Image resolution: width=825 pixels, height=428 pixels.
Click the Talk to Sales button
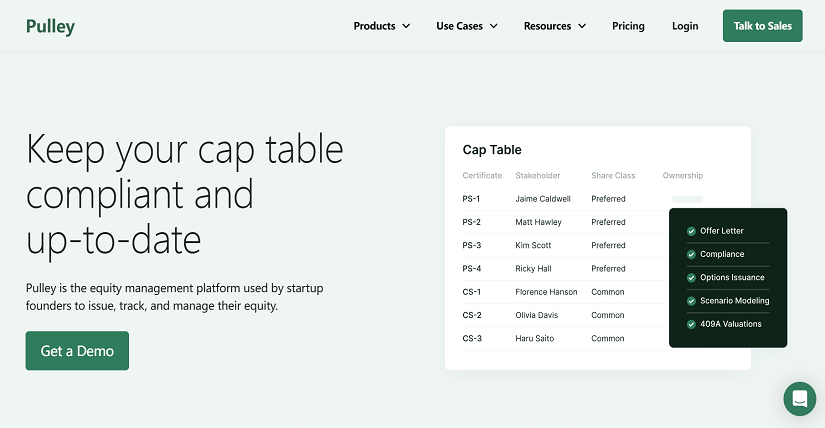pyautogui.click(x=762, y=26)
